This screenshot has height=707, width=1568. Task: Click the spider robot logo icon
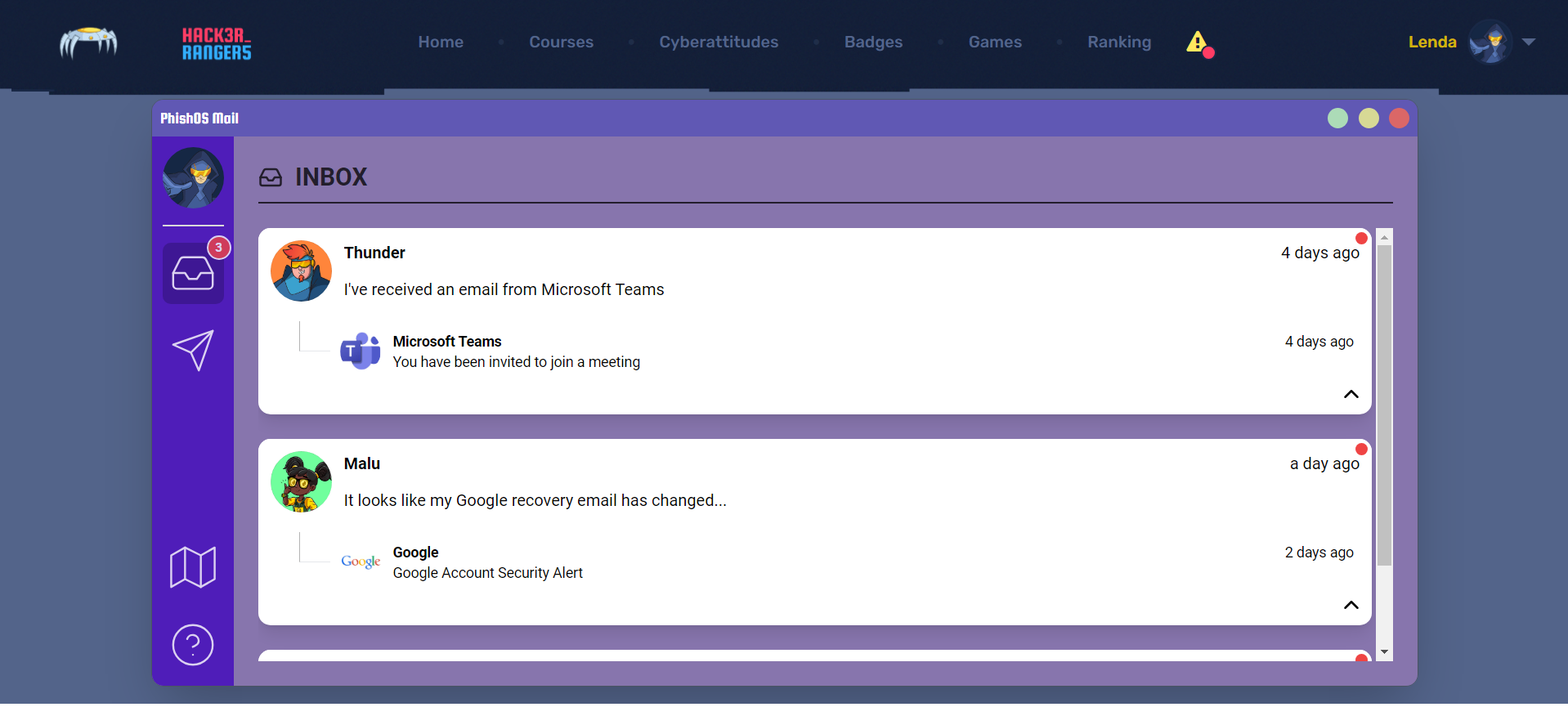[88, 43]
